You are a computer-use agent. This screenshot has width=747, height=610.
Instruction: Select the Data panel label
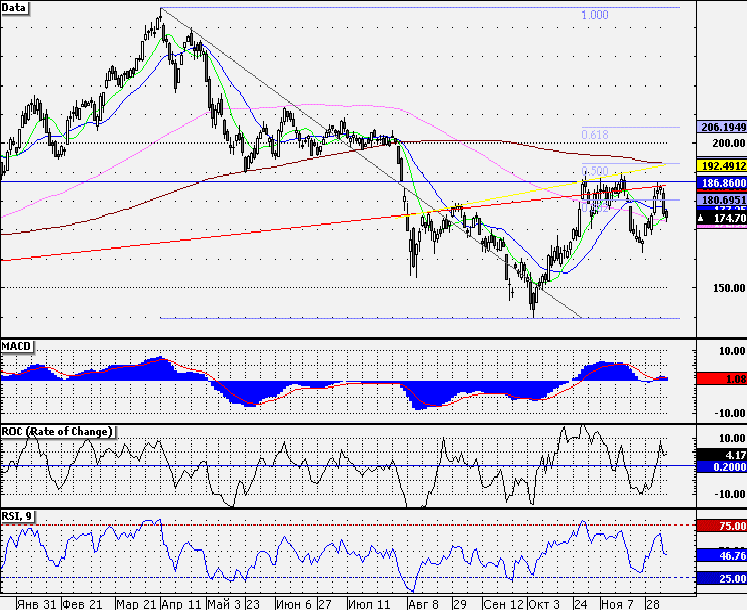point(14,8)
